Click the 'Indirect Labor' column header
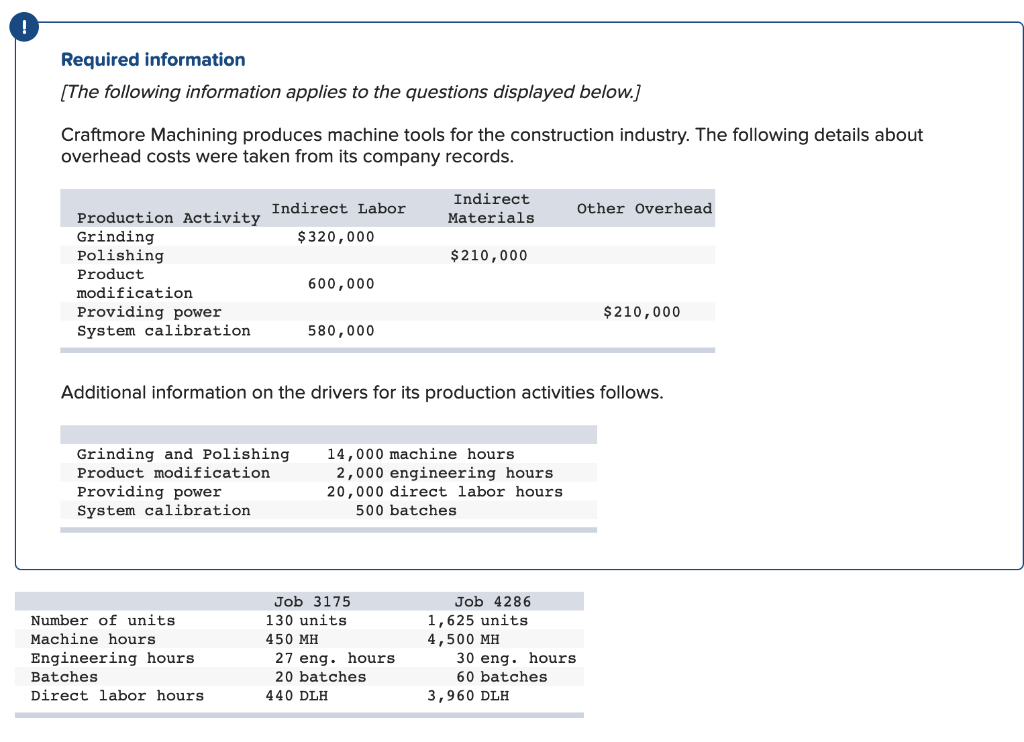The height and width of the screenshot is (742, 1024). [338, 208]
